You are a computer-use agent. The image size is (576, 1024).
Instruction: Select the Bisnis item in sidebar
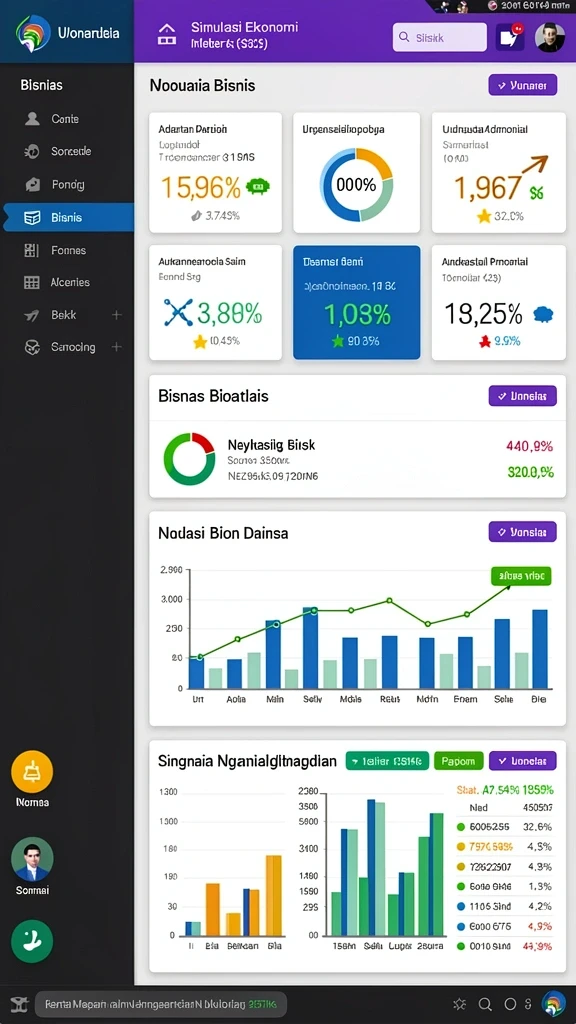[67, 217]
